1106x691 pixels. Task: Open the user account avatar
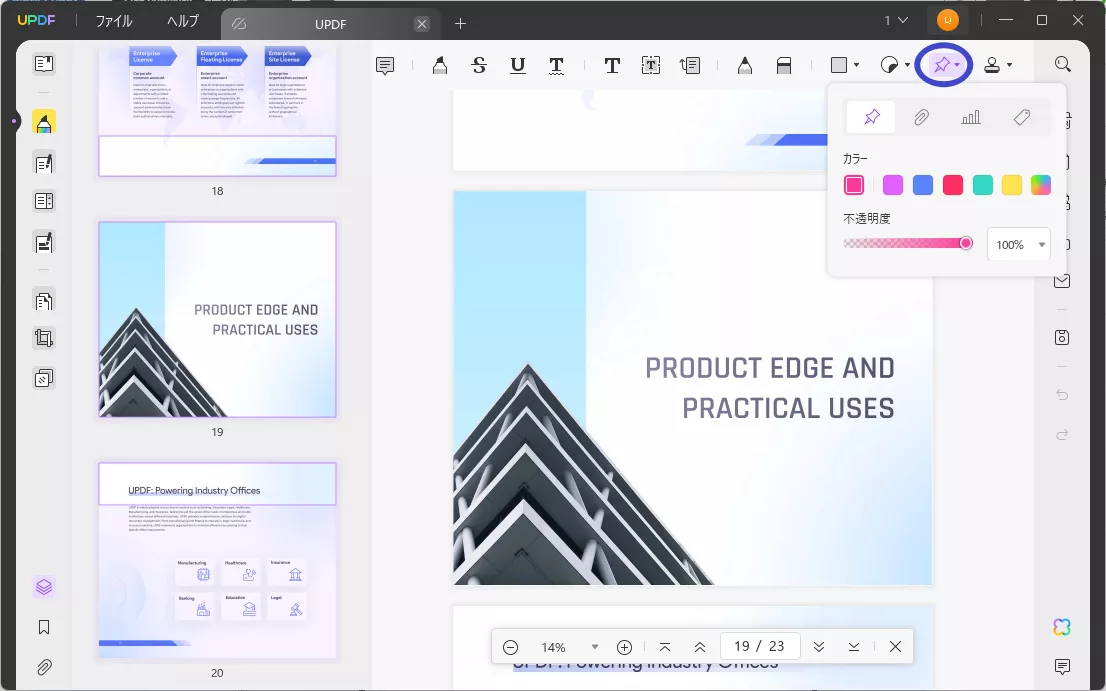click(x=947, y=20)
